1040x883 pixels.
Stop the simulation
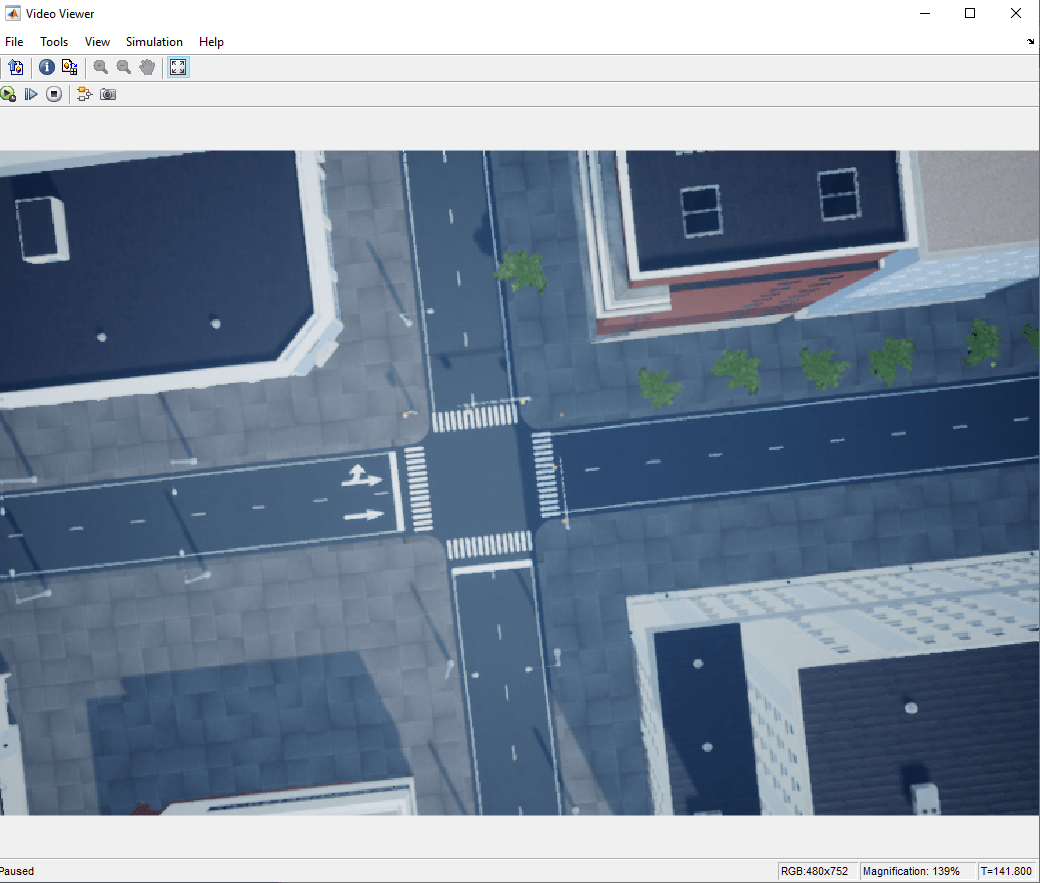(54, 94)
